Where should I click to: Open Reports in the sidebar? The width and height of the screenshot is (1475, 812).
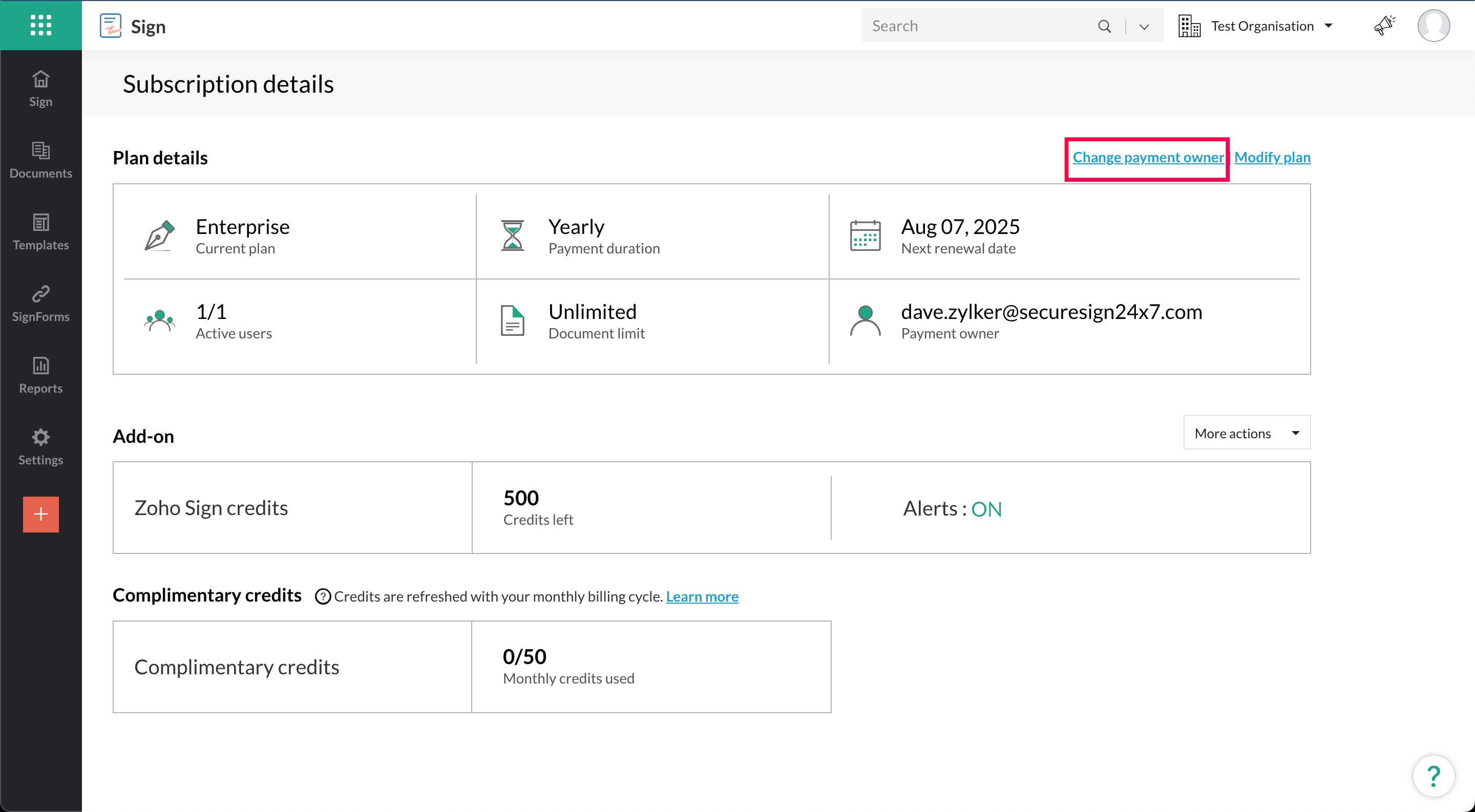[x=40, y=375]
